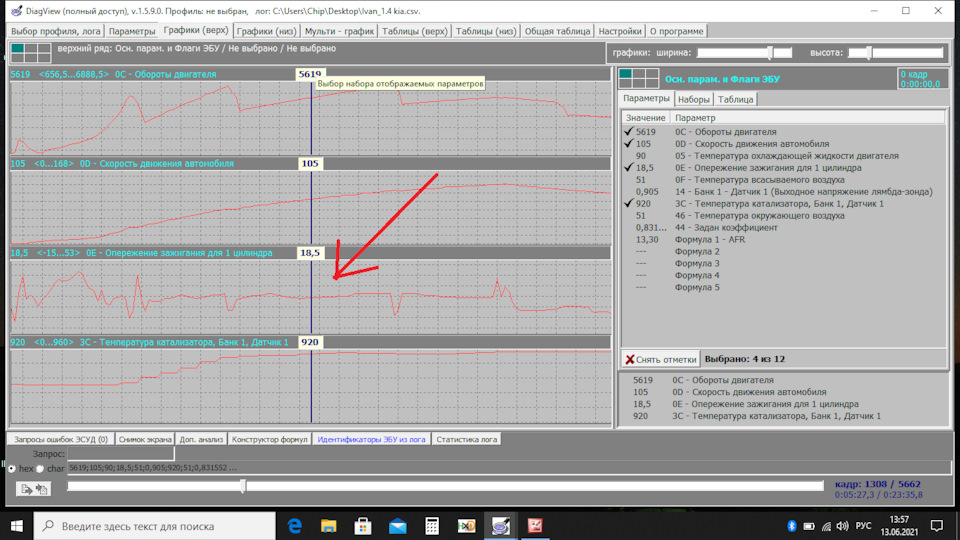This screenshot has width=960, height=540.
Task: Click the volume tray icon
Action: point(843,526)
